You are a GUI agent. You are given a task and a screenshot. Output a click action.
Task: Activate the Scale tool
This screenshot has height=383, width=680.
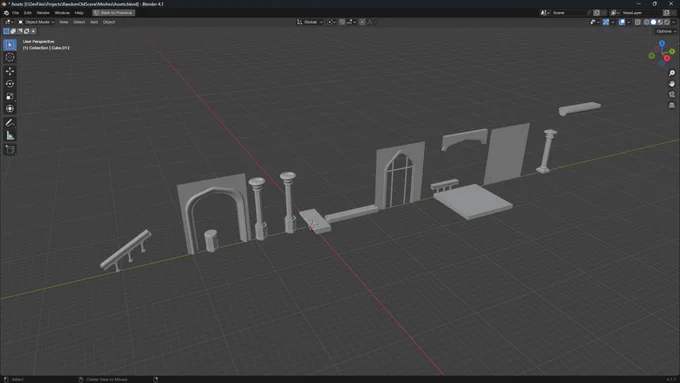click(10, 96)
